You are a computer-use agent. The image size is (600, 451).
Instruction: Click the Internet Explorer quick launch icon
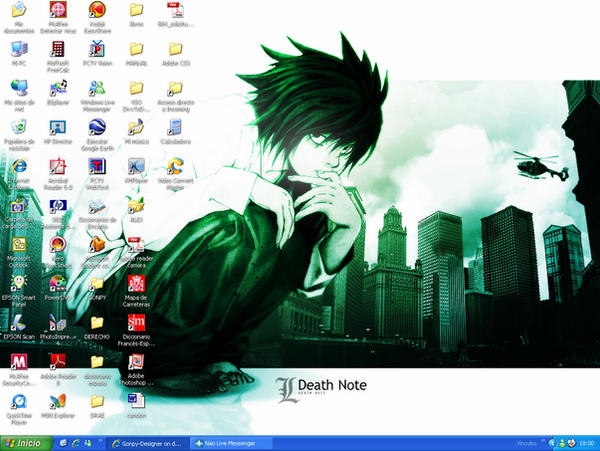(x=76, y=443)
